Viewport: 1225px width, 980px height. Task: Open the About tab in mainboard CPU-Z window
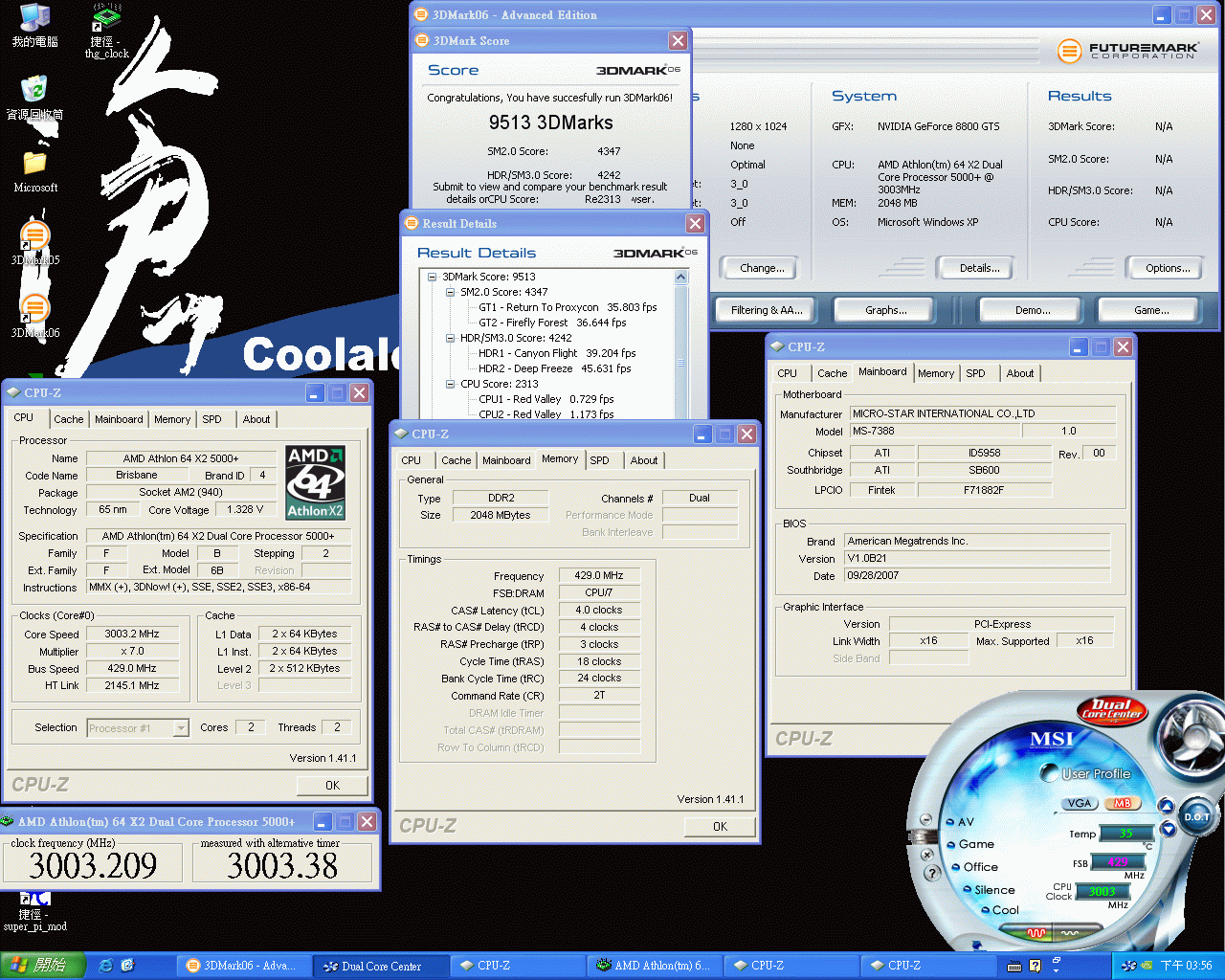pos(1019,373)
